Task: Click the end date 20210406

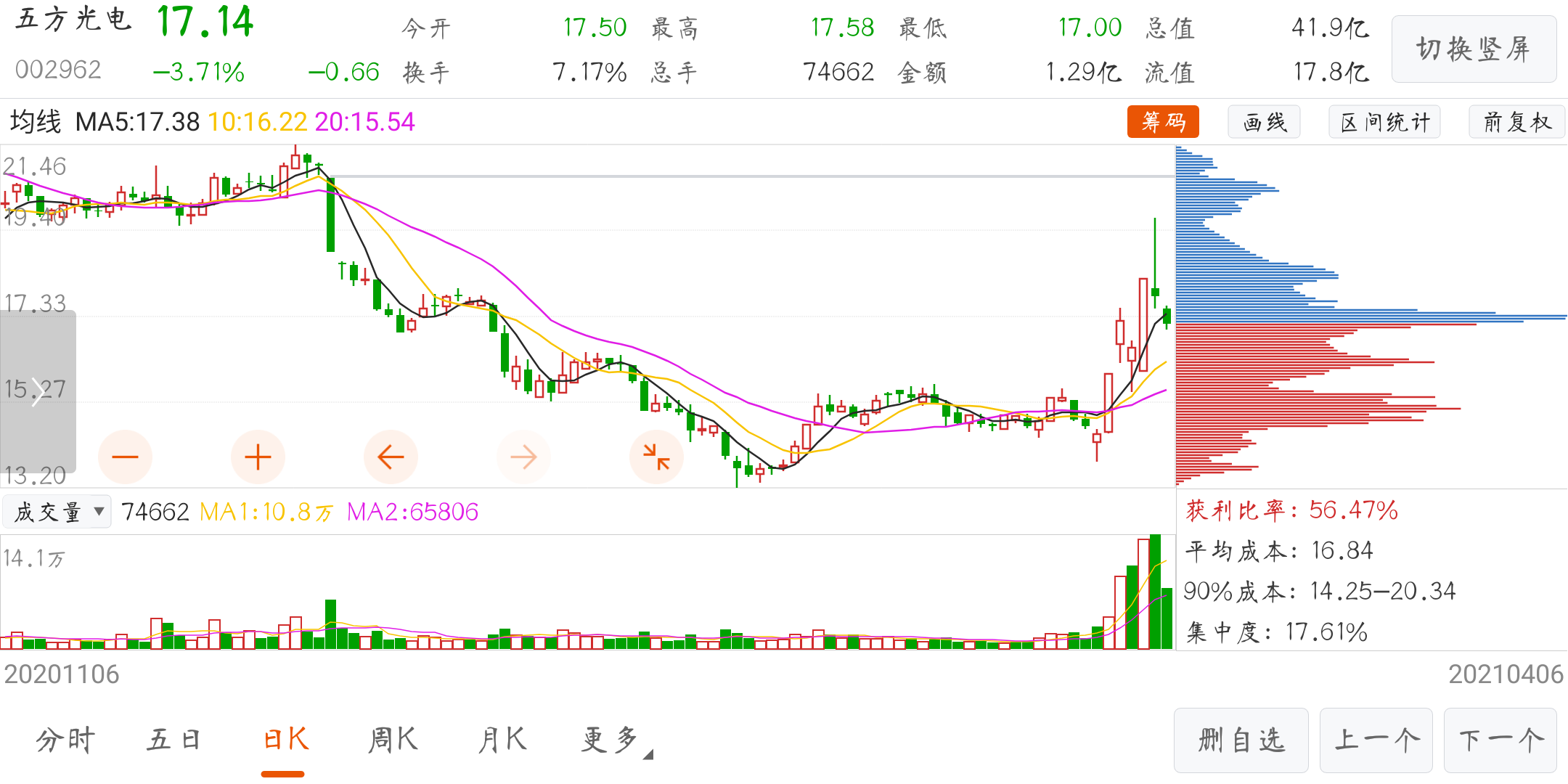Action: point(1506,674)
